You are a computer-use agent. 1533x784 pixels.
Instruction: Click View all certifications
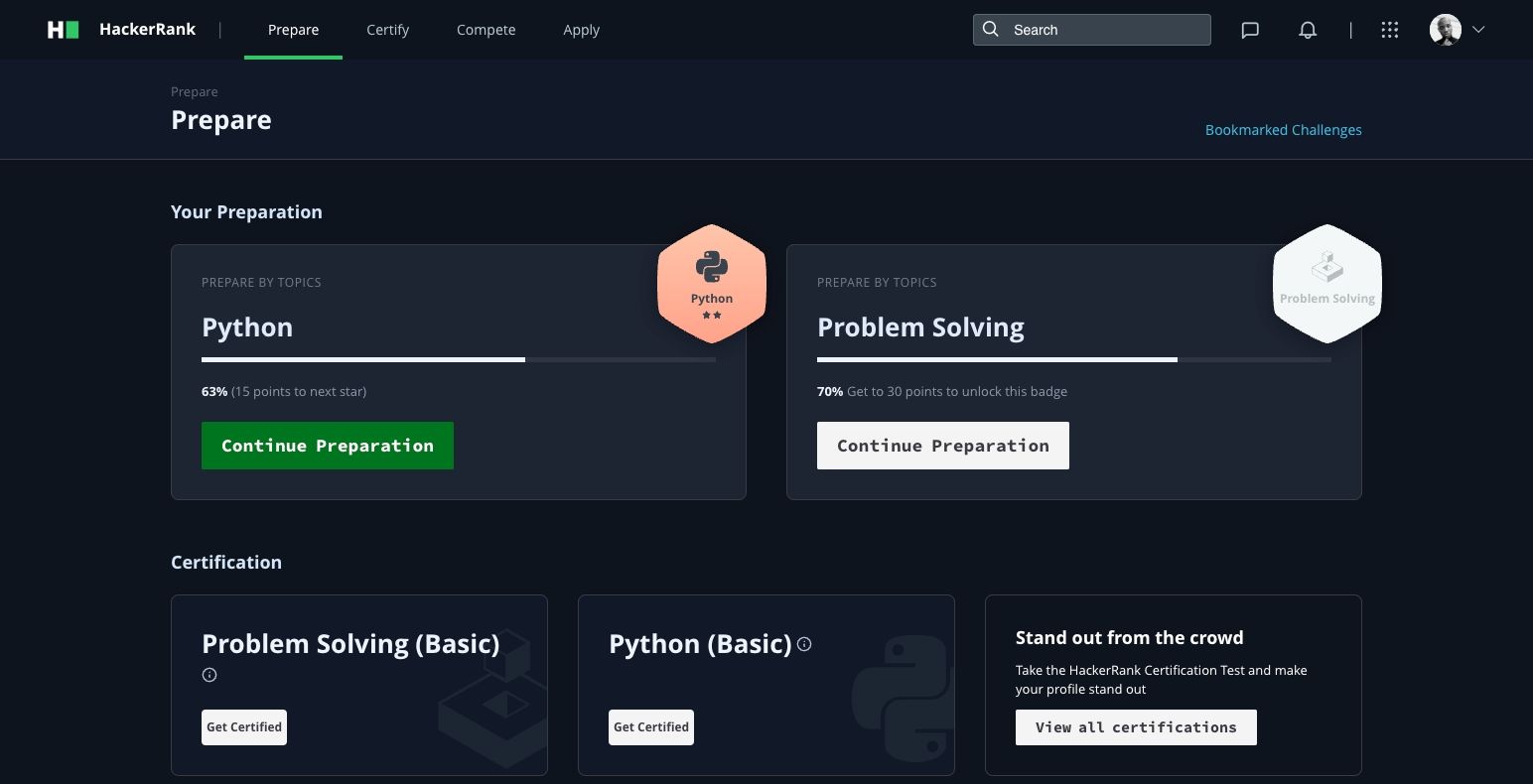pyautogui.click(x=1136, y=726)
